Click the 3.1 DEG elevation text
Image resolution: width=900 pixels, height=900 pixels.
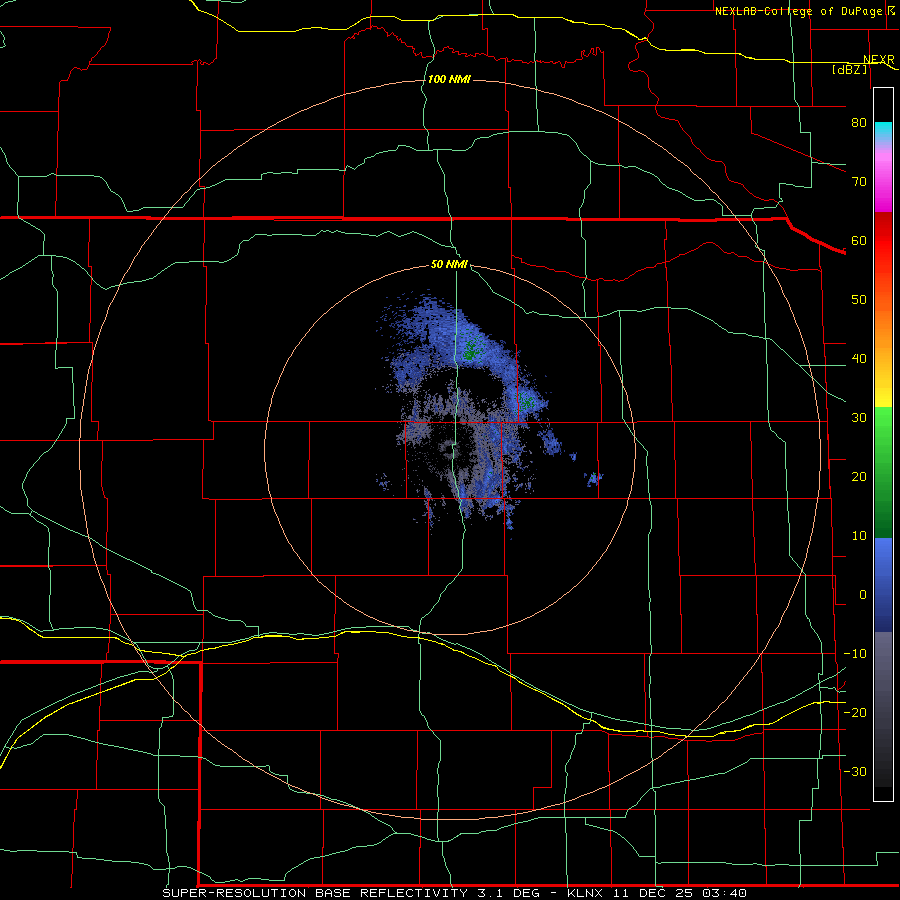[508, 893]
